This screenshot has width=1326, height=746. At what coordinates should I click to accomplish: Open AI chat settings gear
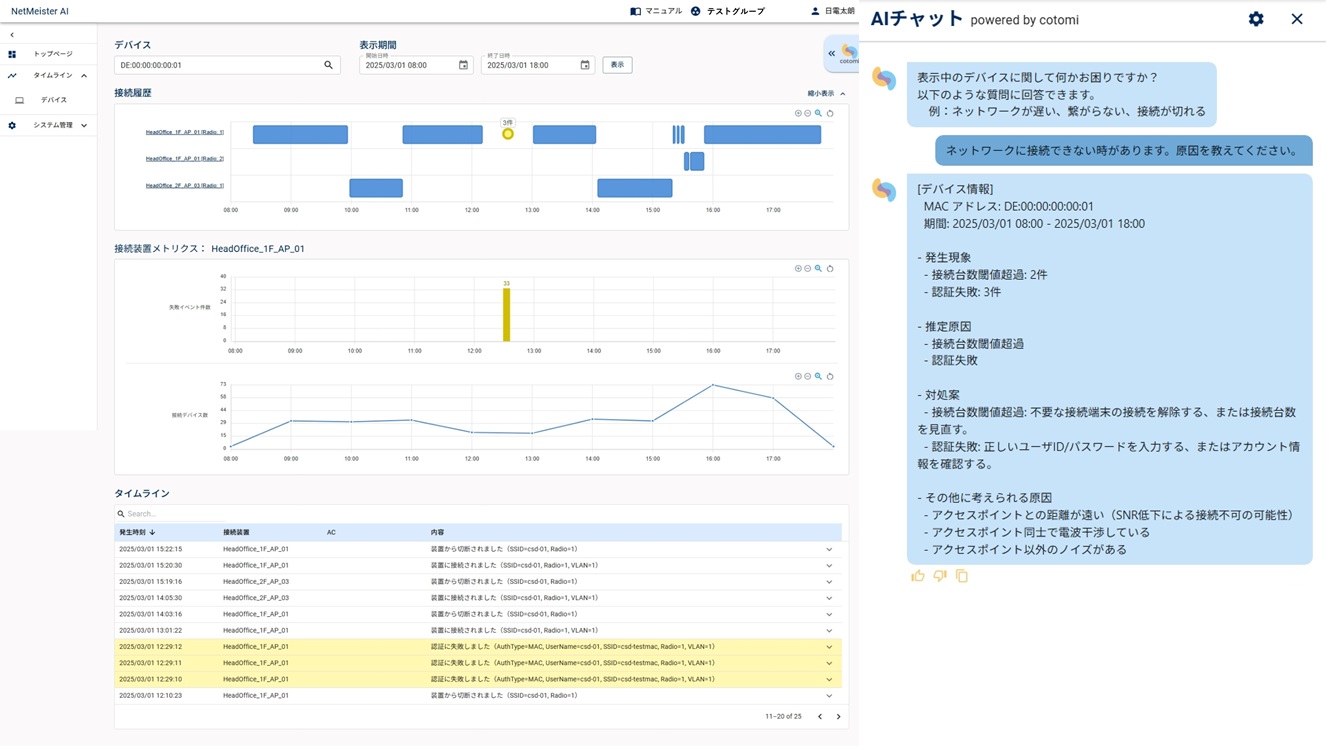(x=1256, y=19)
